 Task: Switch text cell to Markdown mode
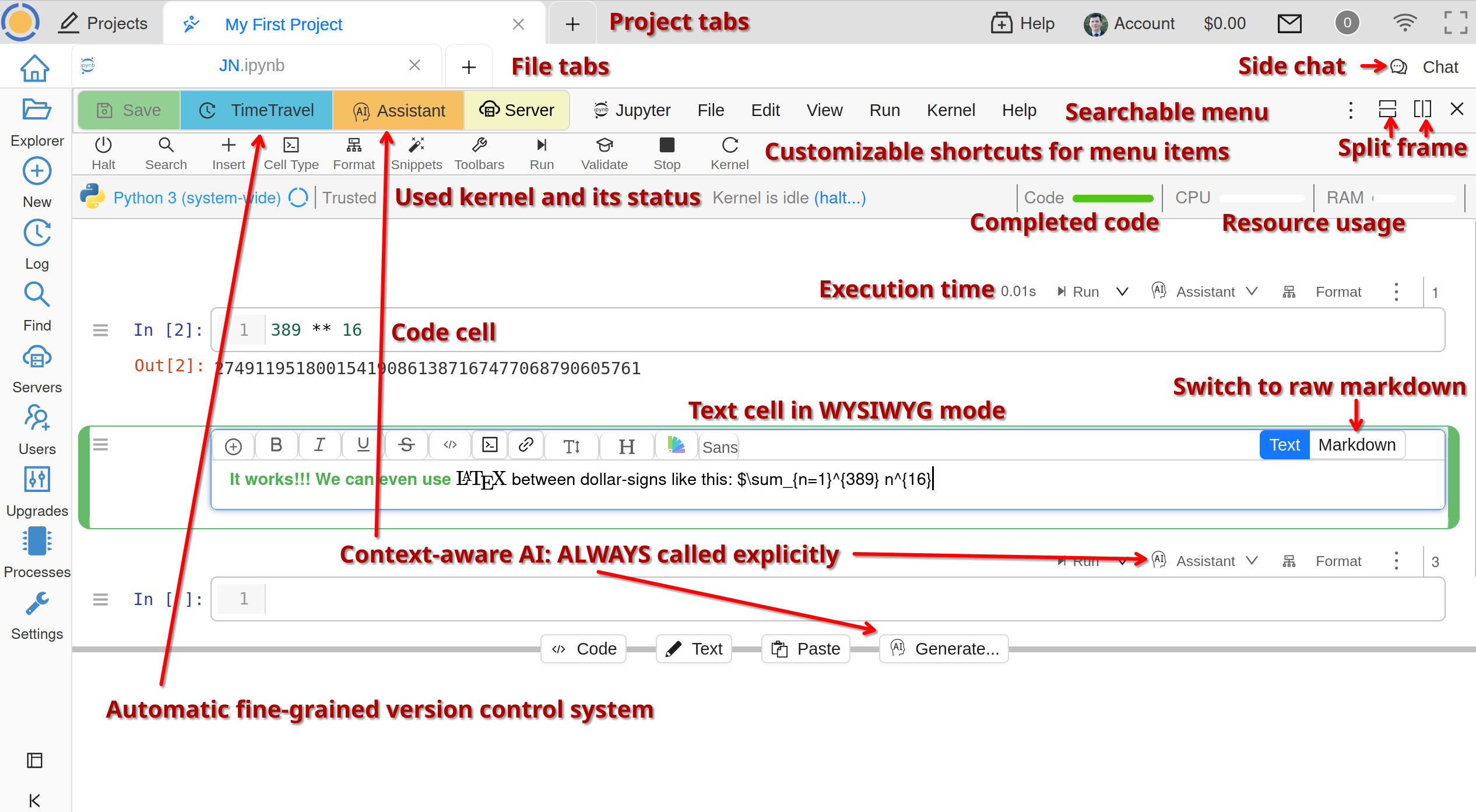[x=1356, y=445]
